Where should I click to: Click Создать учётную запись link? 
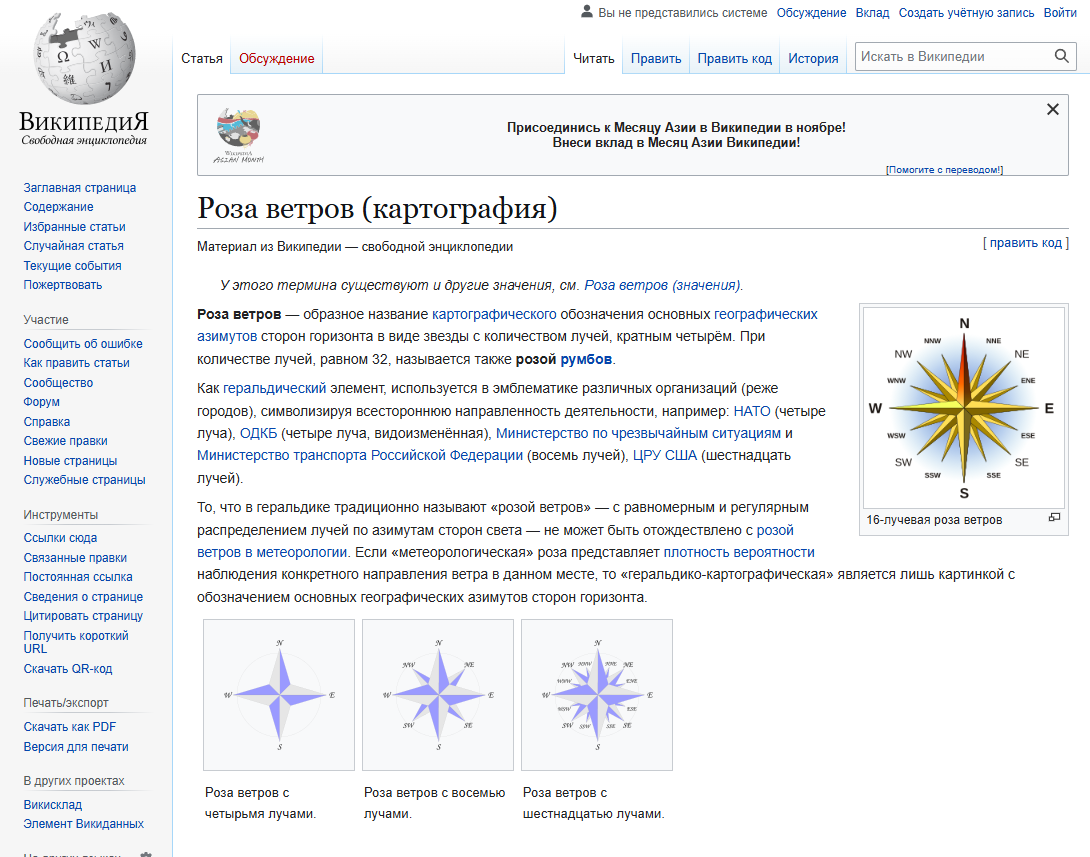[x=966, y=13]
